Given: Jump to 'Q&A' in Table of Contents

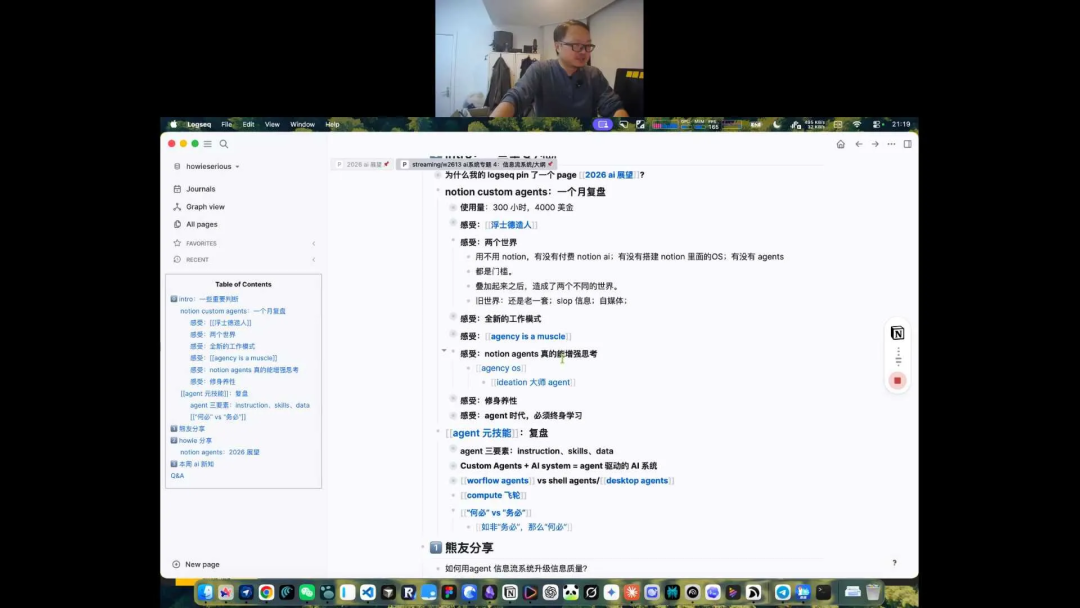Looking at the screenshot, I should pos(178,476).
